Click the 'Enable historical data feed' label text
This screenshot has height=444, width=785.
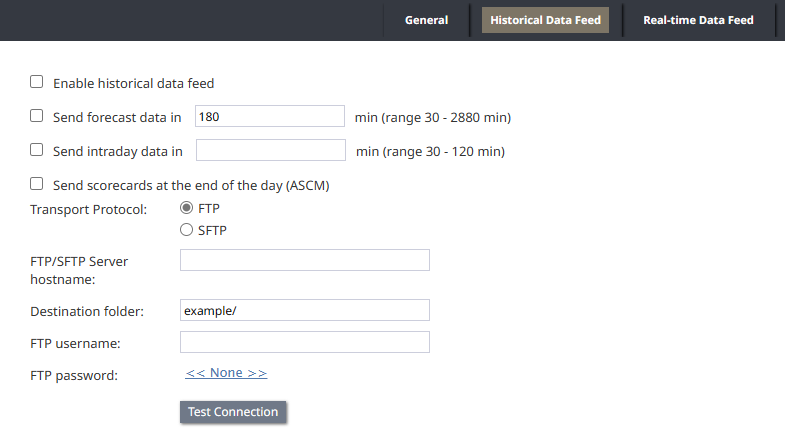tap(134, 83)
